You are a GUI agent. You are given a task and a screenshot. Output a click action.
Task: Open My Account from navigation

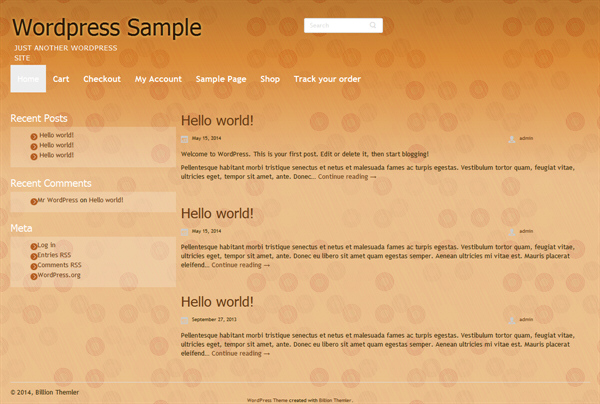tap(158, 79)
